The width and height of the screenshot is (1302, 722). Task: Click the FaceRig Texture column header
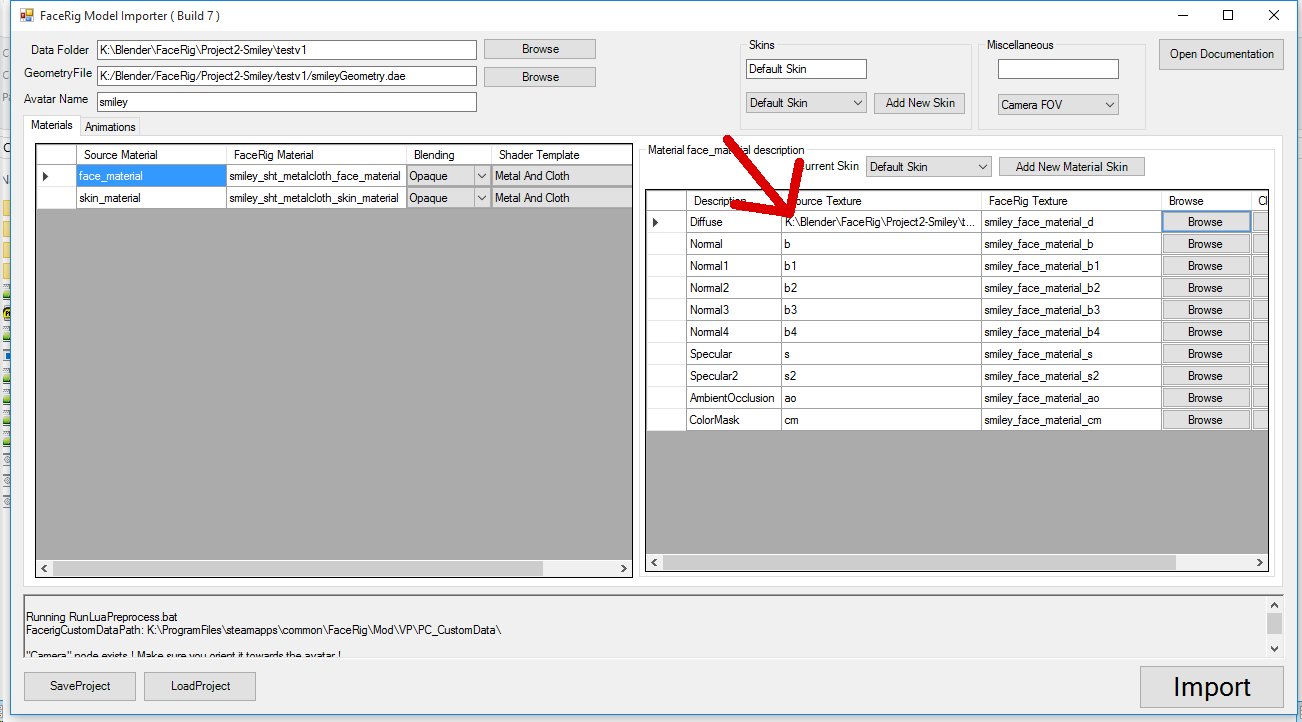point(1072,201)
